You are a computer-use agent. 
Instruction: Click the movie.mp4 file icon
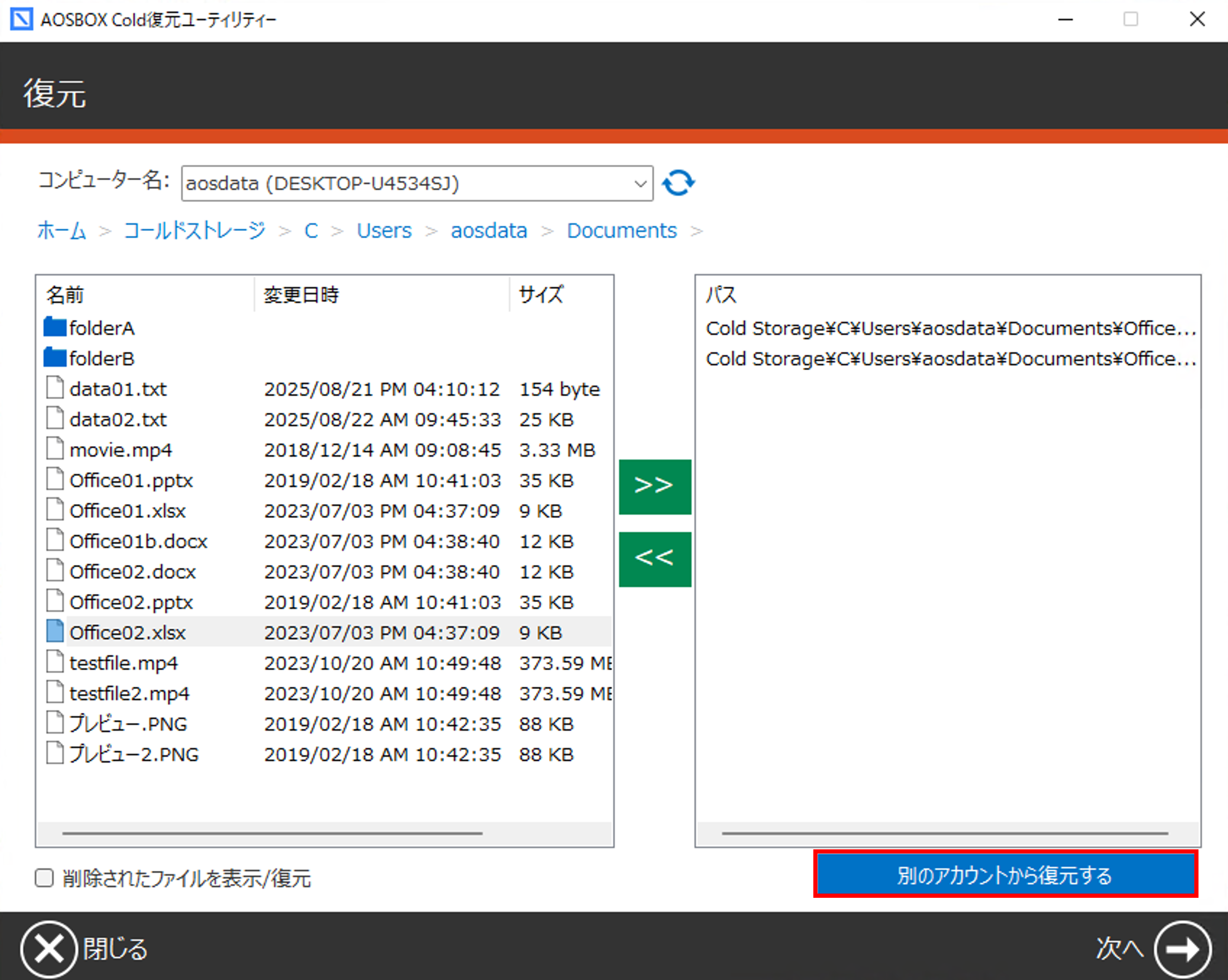click(55, 450)
